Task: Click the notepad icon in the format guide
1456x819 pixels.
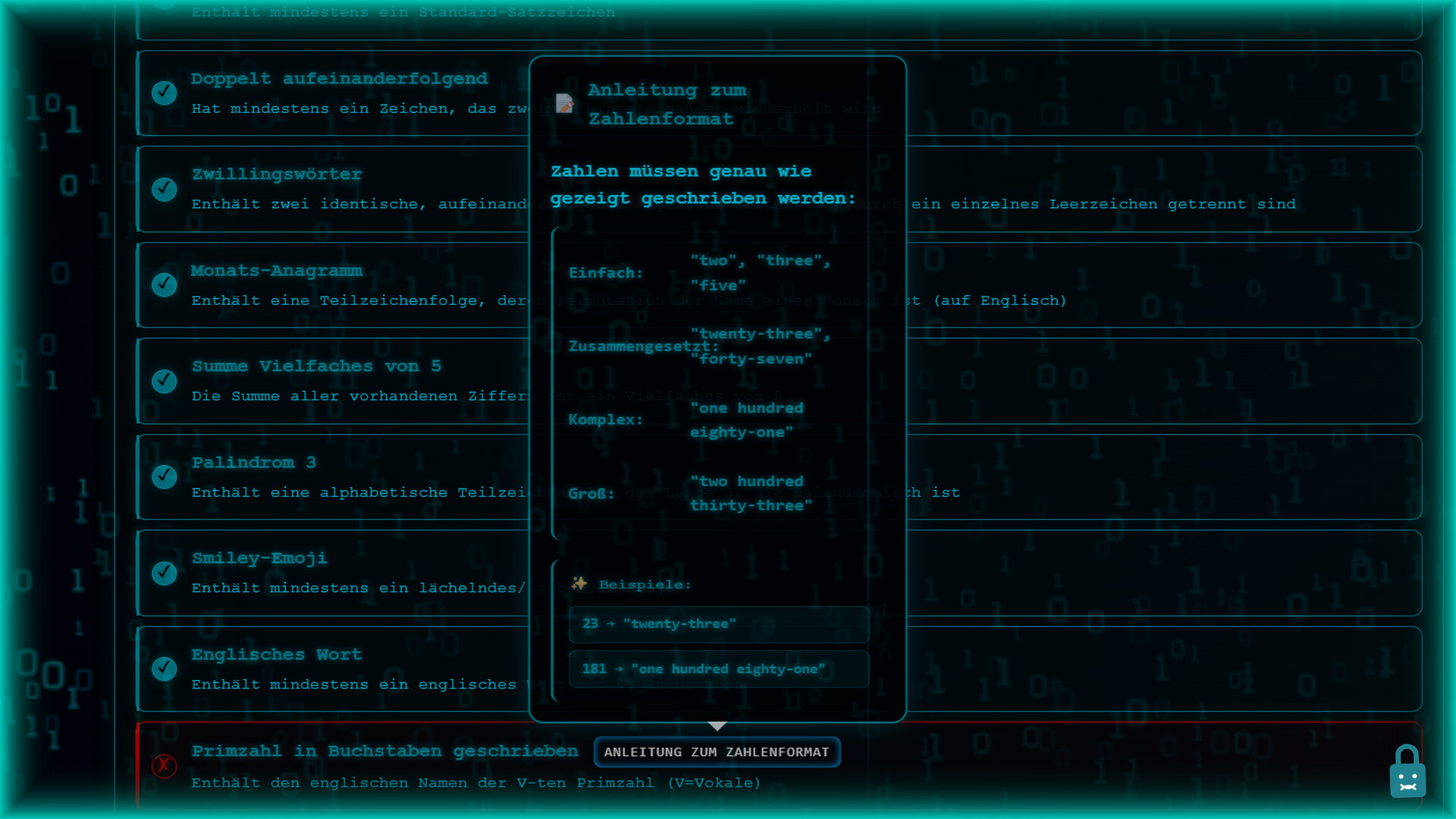Action: (x=564, y=103)
